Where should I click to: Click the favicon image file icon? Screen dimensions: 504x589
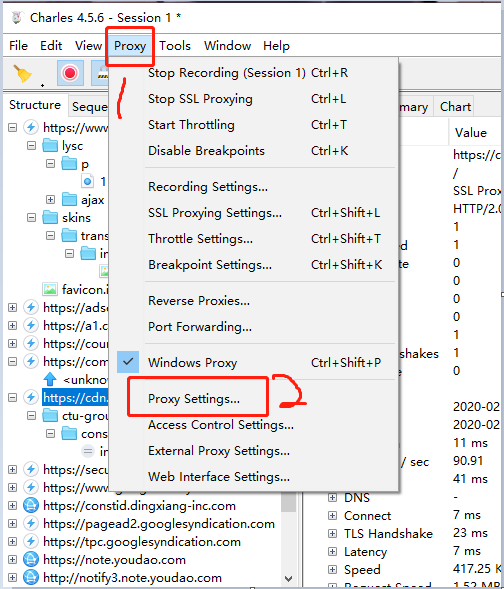(x=50, y=289)
